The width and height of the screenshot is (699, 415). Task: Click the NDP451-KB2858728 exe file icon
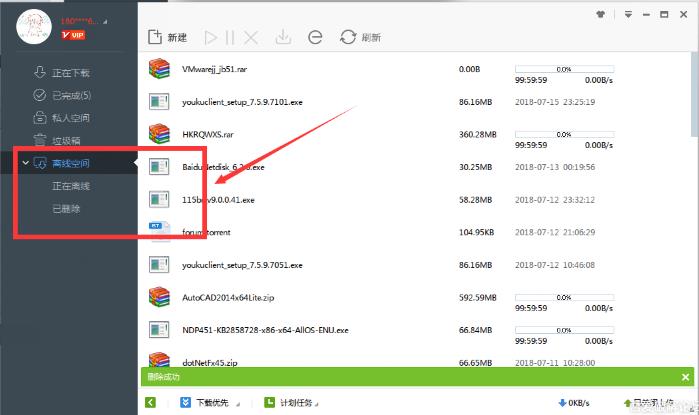pos(159,330)
